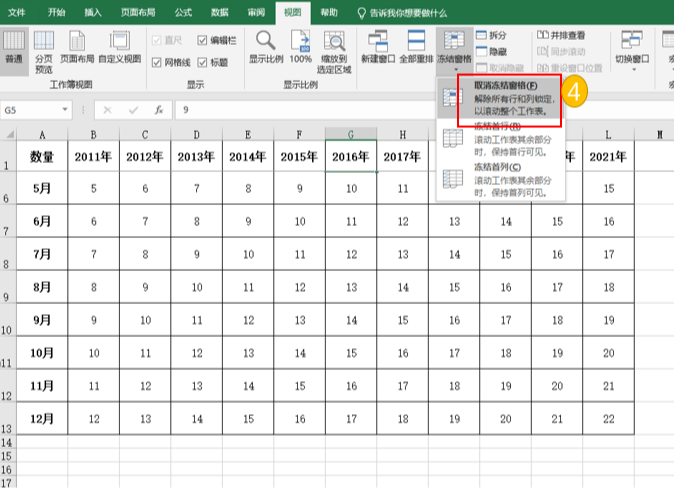Click the formula bar confirm checkmark icon

coord(133,110)
